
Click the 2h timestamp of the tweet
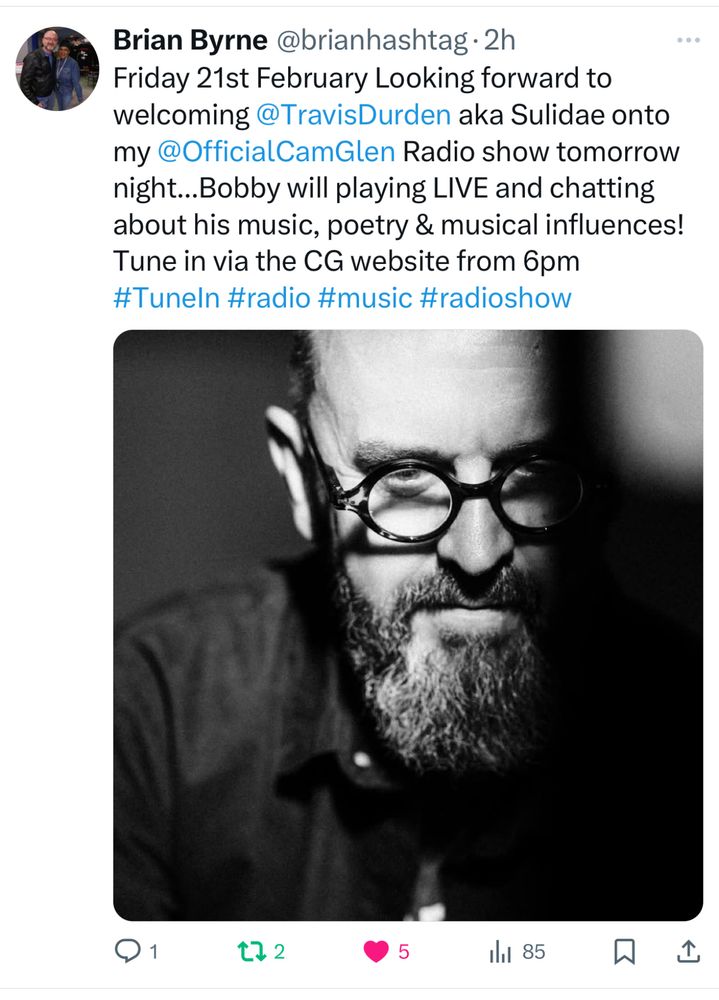coord(499,40)
